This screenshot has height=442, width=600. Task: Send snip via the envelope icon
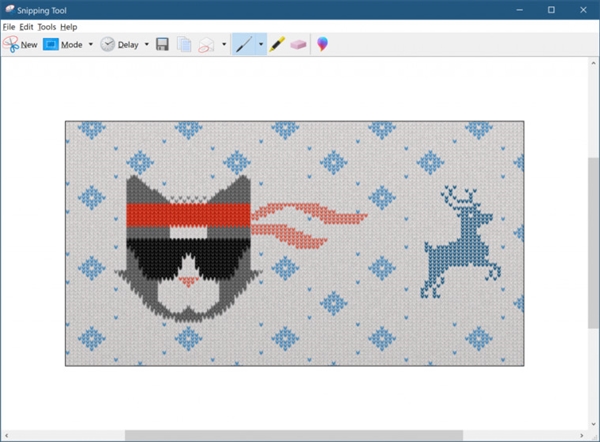(206, 45)
